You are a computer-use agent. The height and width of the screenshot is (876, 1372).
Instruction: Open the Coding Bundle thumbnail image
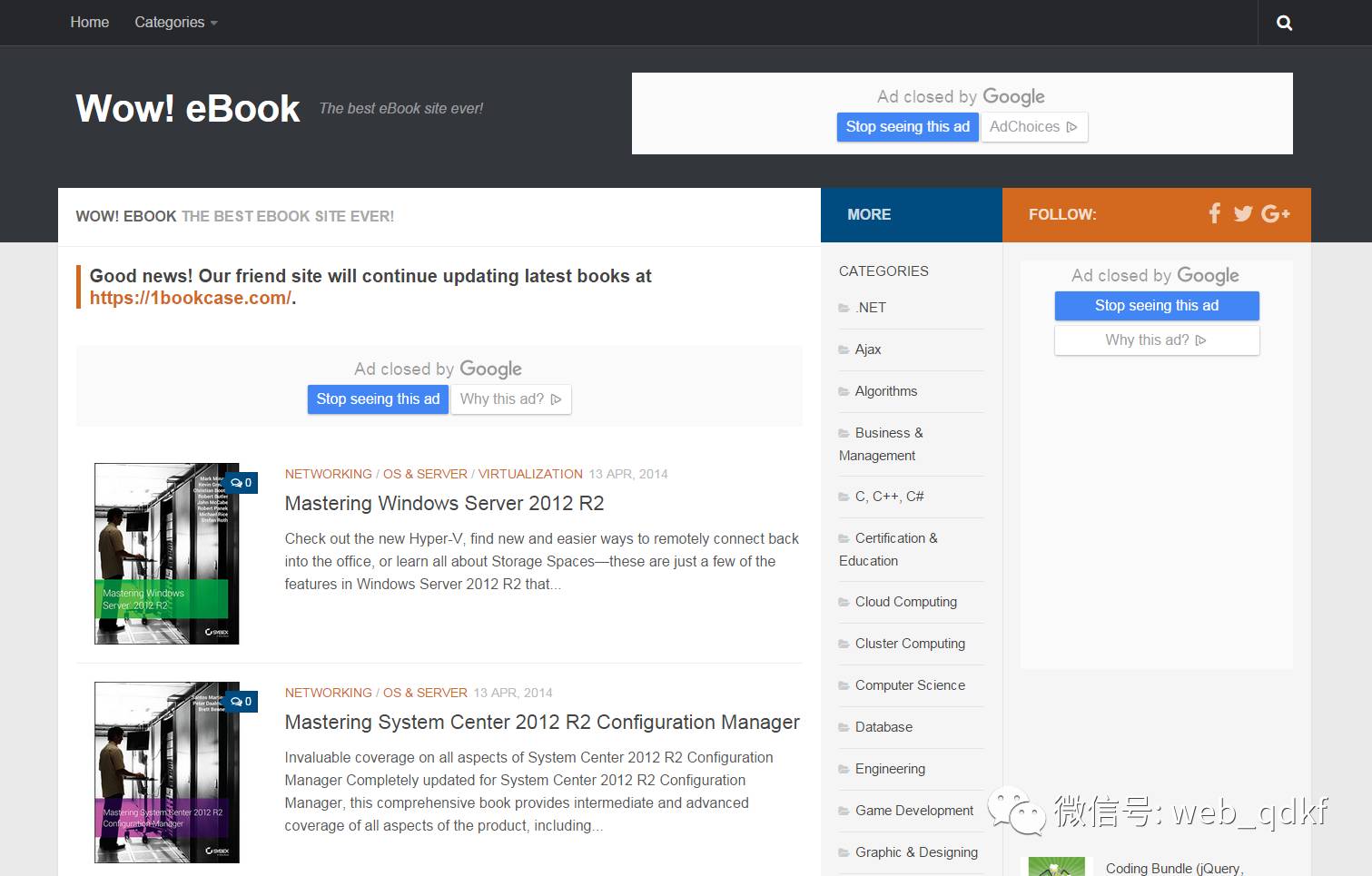coord(1056,866)
